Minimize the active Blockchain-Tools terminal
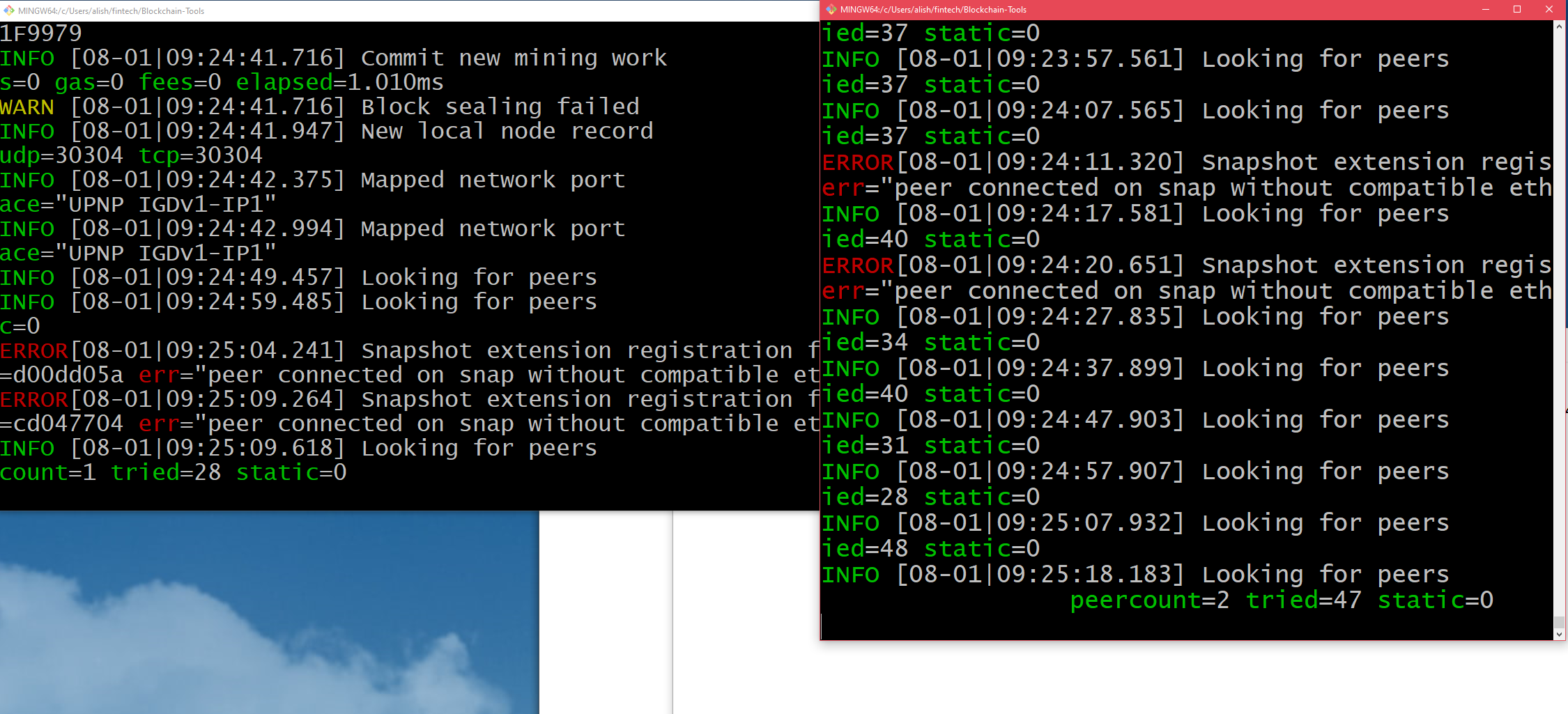The image size is (1568, 714). click(x=1485, y=9)
